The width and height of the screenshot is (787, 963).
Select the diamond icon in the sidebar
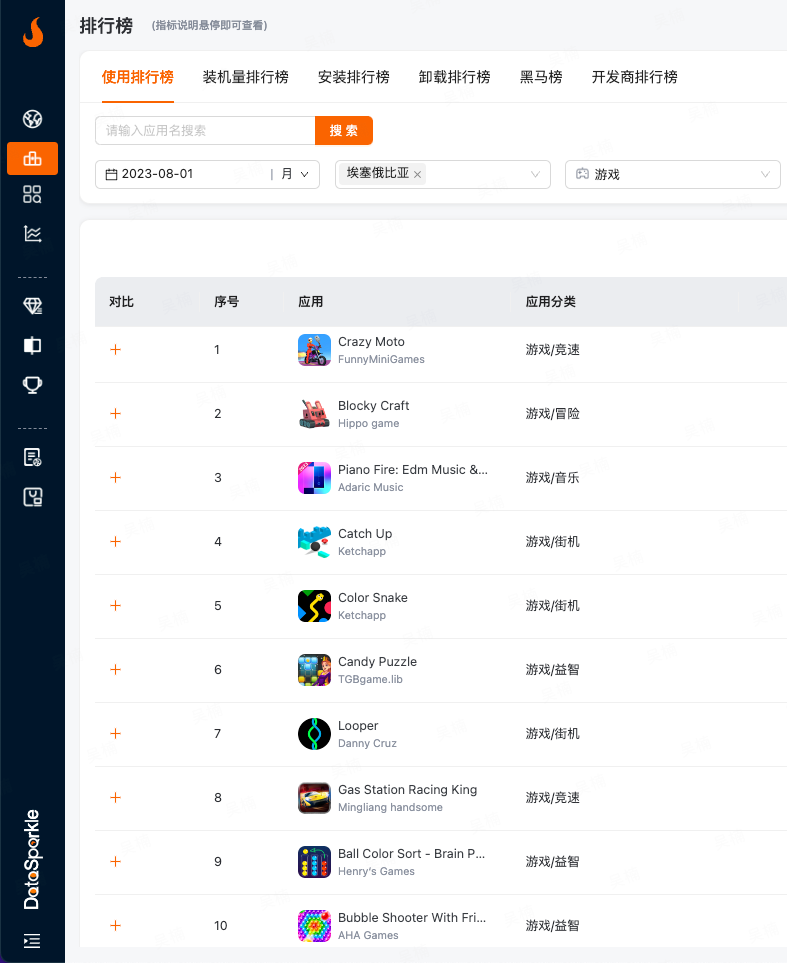coord(32,306)
